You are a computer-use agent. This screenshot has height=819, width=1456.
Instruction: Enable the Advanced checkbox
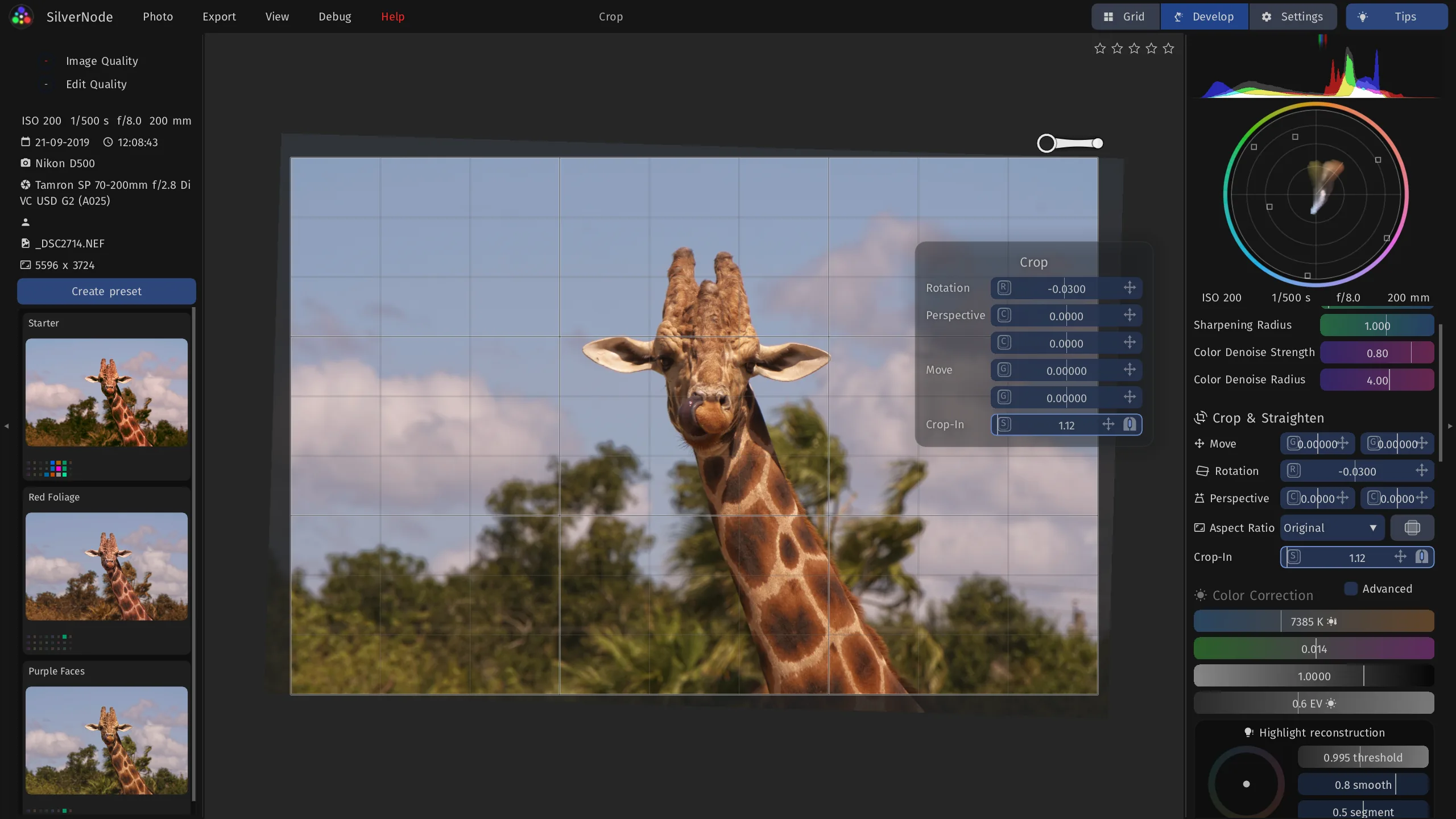[1351, 589]
